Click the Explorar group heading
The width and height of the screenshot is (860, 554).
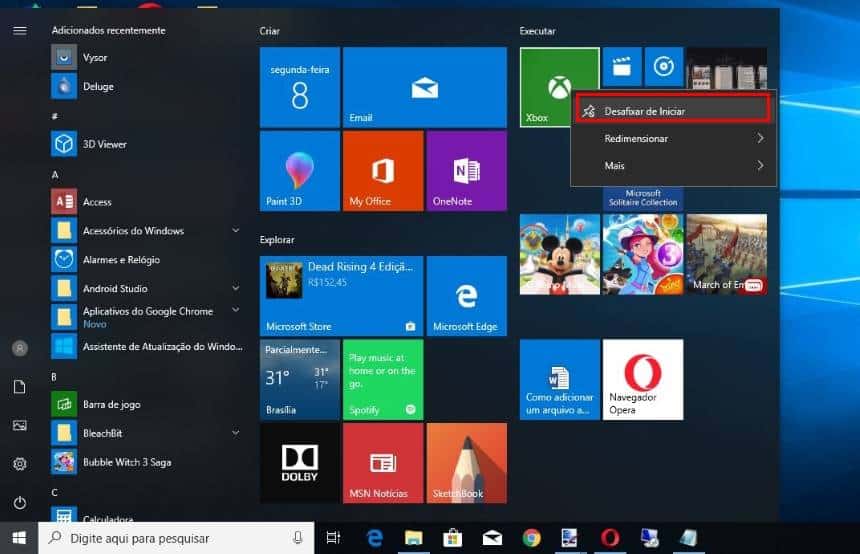(277, 240)
